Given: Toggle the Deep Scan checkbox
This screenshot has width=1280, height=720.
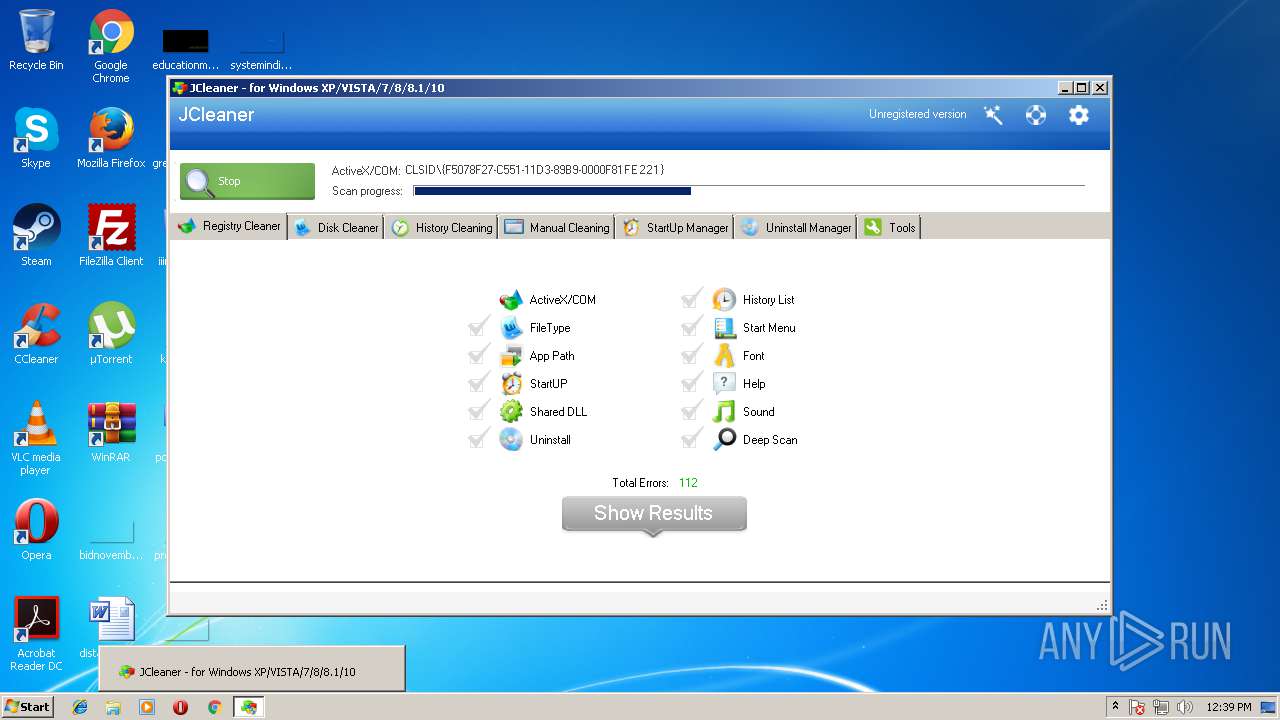Looking at the screenshot, I should click(x=692, y=439).
